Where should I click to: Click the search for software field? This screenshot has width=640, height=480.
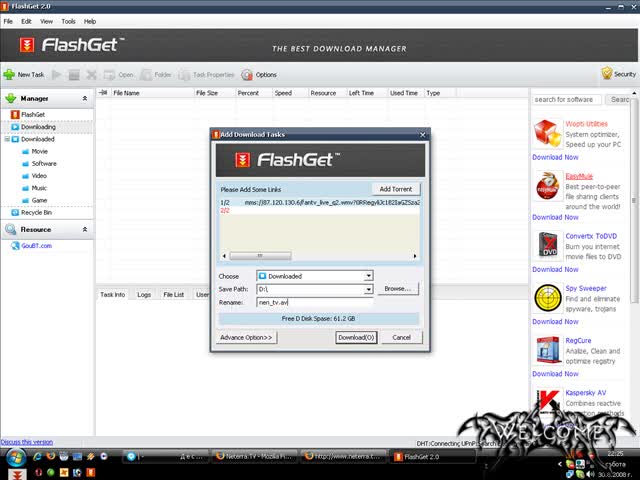click(x=567, y=100)
